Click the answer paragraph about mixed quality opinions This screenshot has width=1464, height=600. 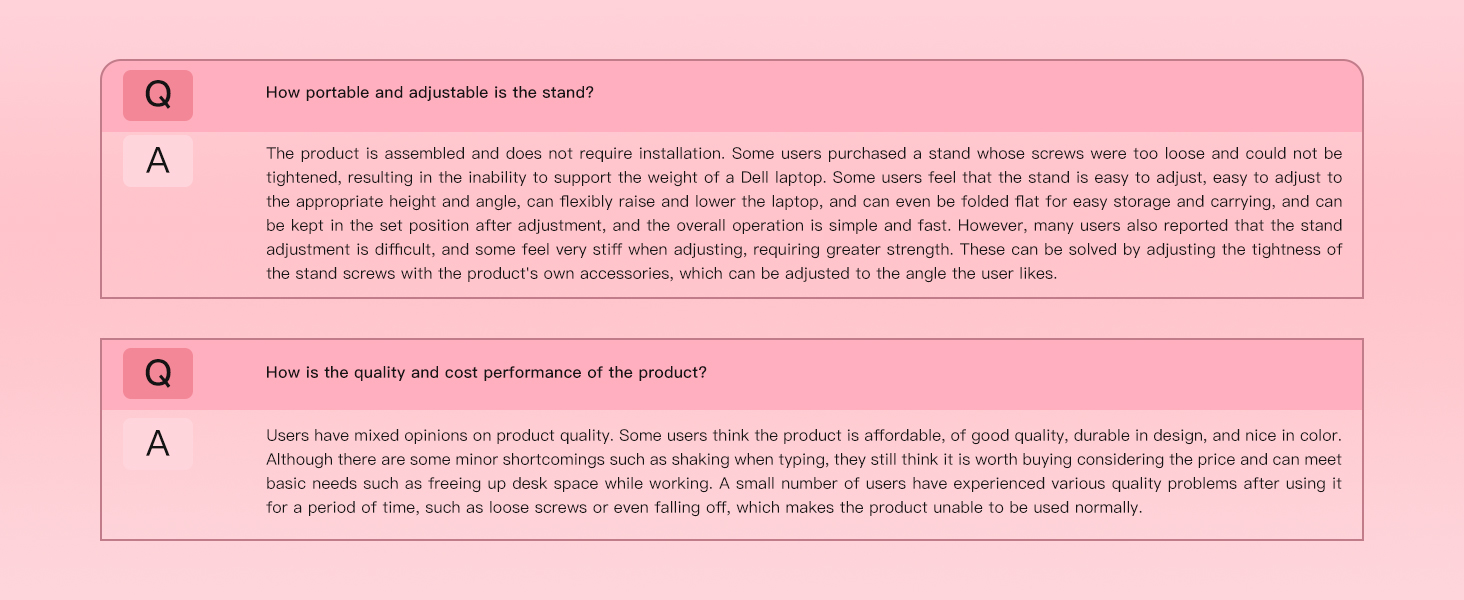coord(804,472)
